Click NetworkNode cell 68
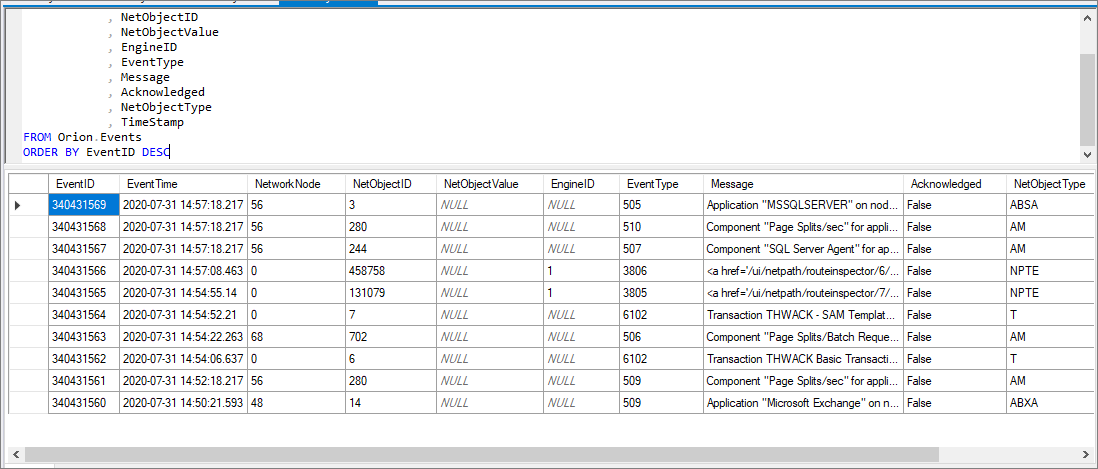Viewport: 1098px width, 469px height. (296, 337)
